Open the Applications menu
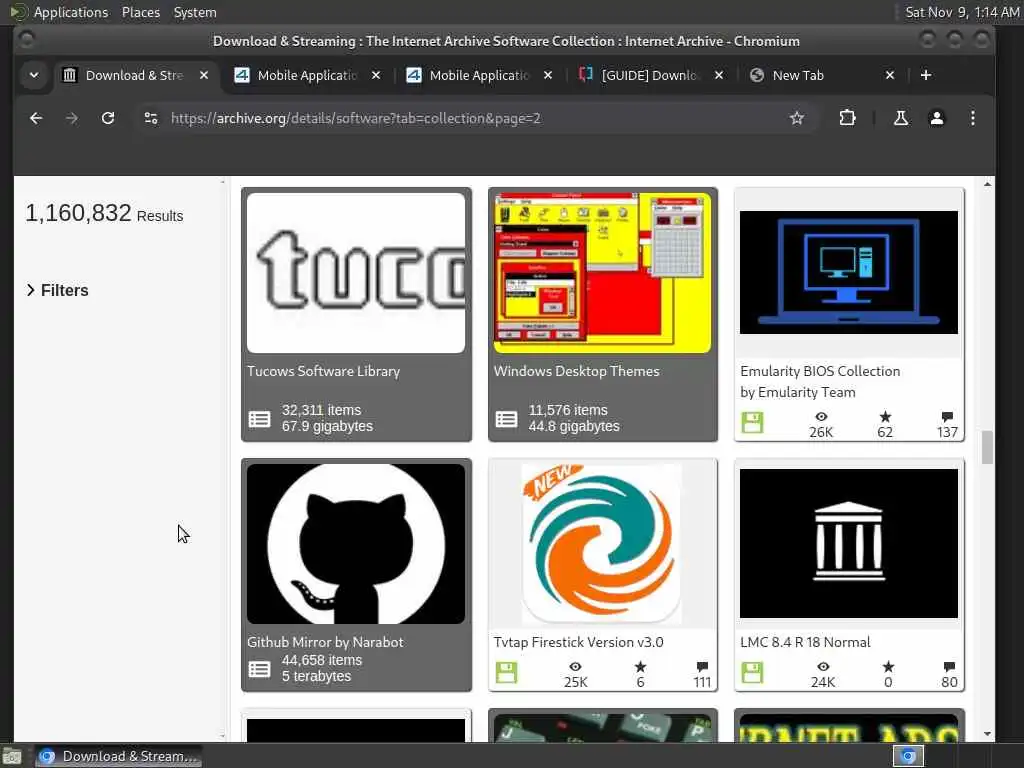The height and width of the screenshot is (768, 1024). (x=71, y=12)
